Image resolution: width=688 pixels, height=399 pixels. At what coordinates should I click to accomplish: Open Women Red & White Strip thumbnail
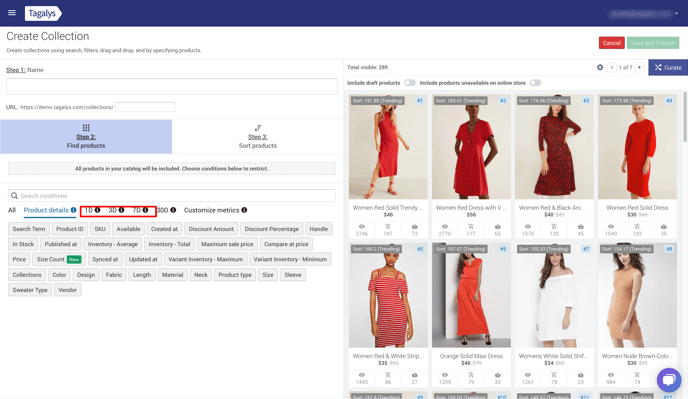click(388, 295)
